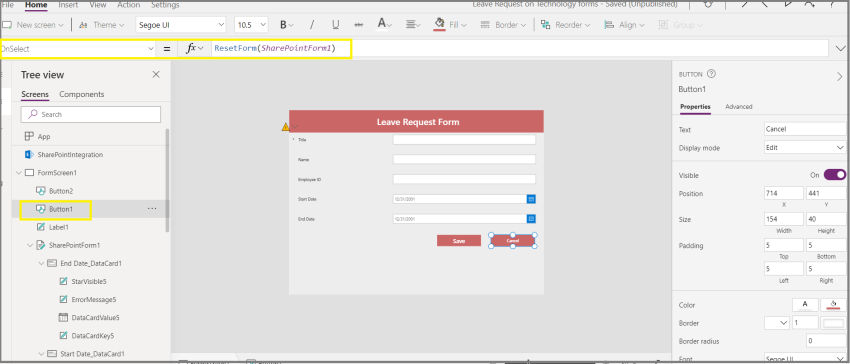Open the Display mode dropdown
The width and height of the screenshot is (850, 364).
[804, 148]
